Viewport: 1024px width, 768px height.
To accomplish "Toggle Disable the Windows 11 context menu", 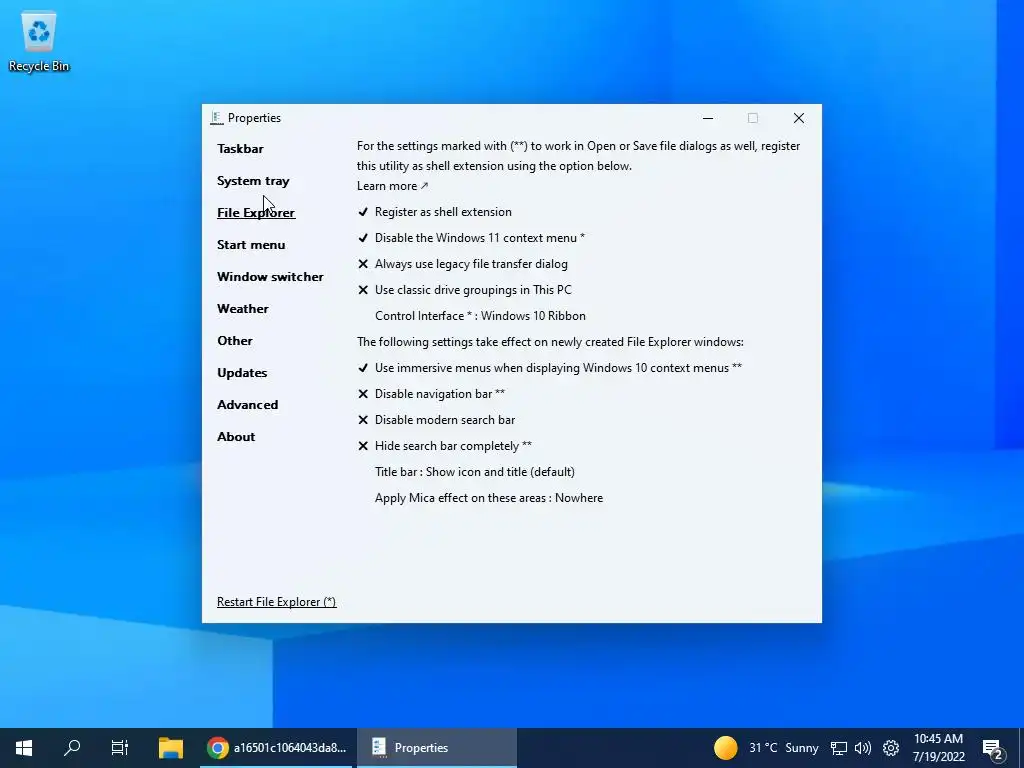I will 471,238.
